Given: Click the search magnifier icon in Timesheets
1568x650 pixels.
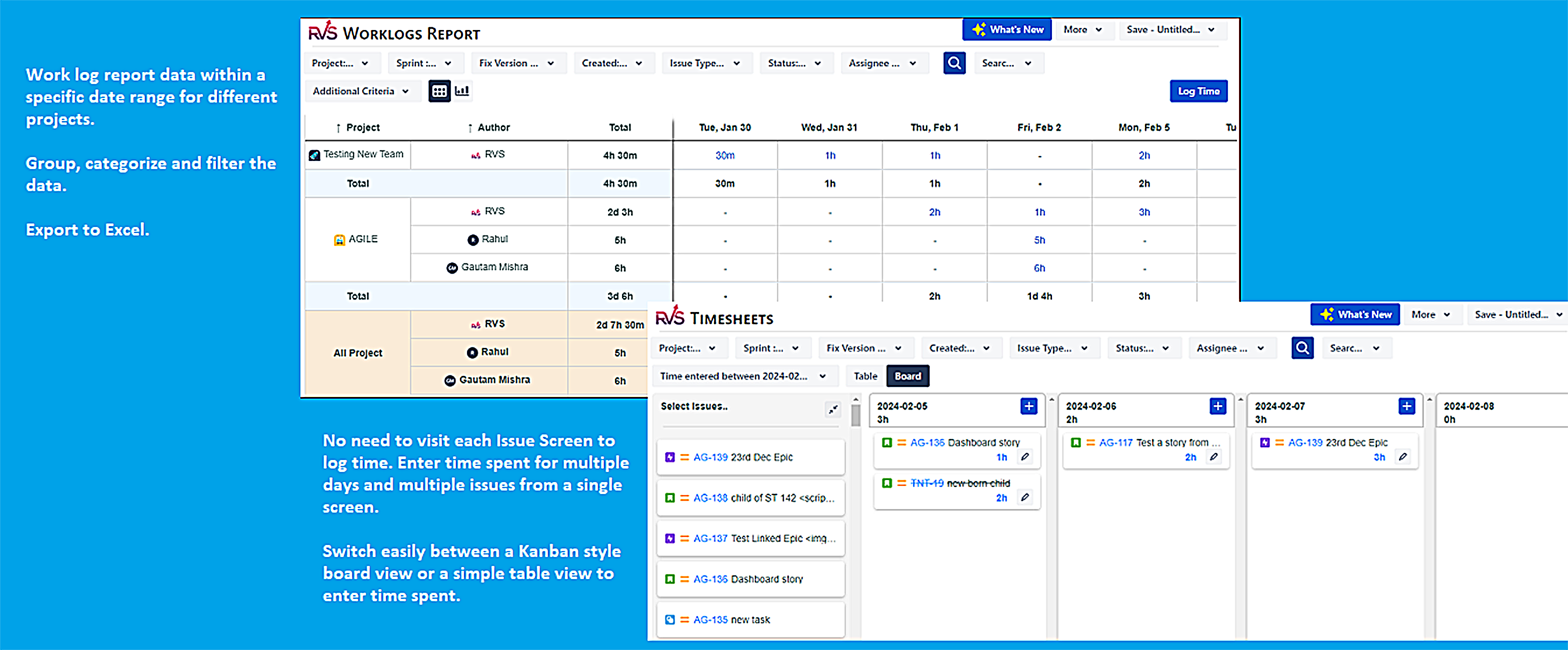Looking at the screenshot, I should (1302, 347).
